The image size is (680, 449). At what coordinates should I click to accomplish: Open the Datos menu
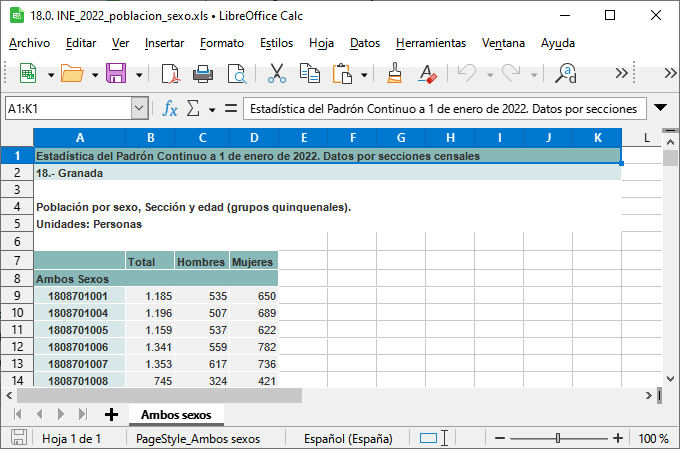click(x=365, y=43)
